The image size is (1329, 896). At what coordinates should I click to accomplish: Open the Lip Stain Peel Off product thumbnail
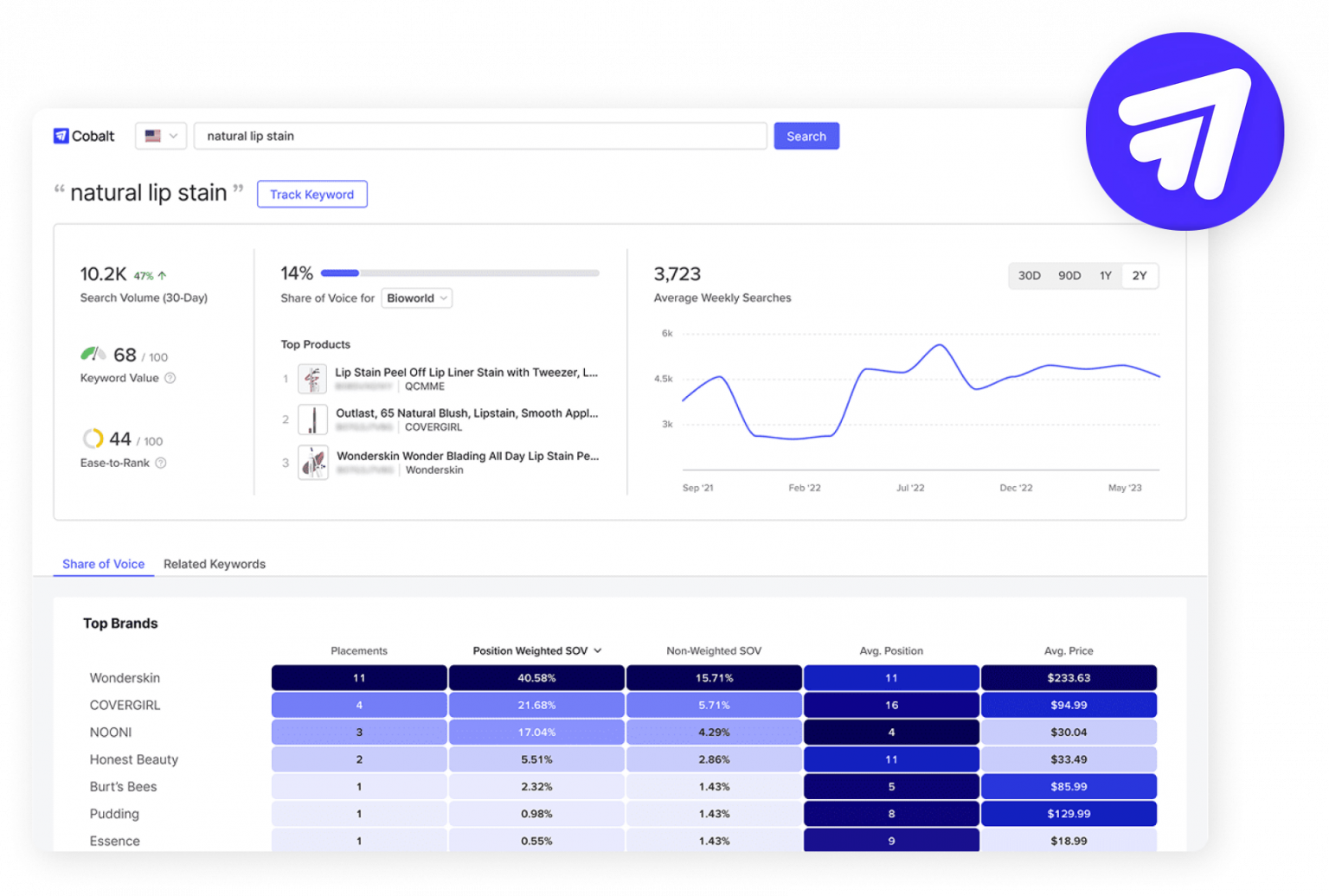coord(312,379)
